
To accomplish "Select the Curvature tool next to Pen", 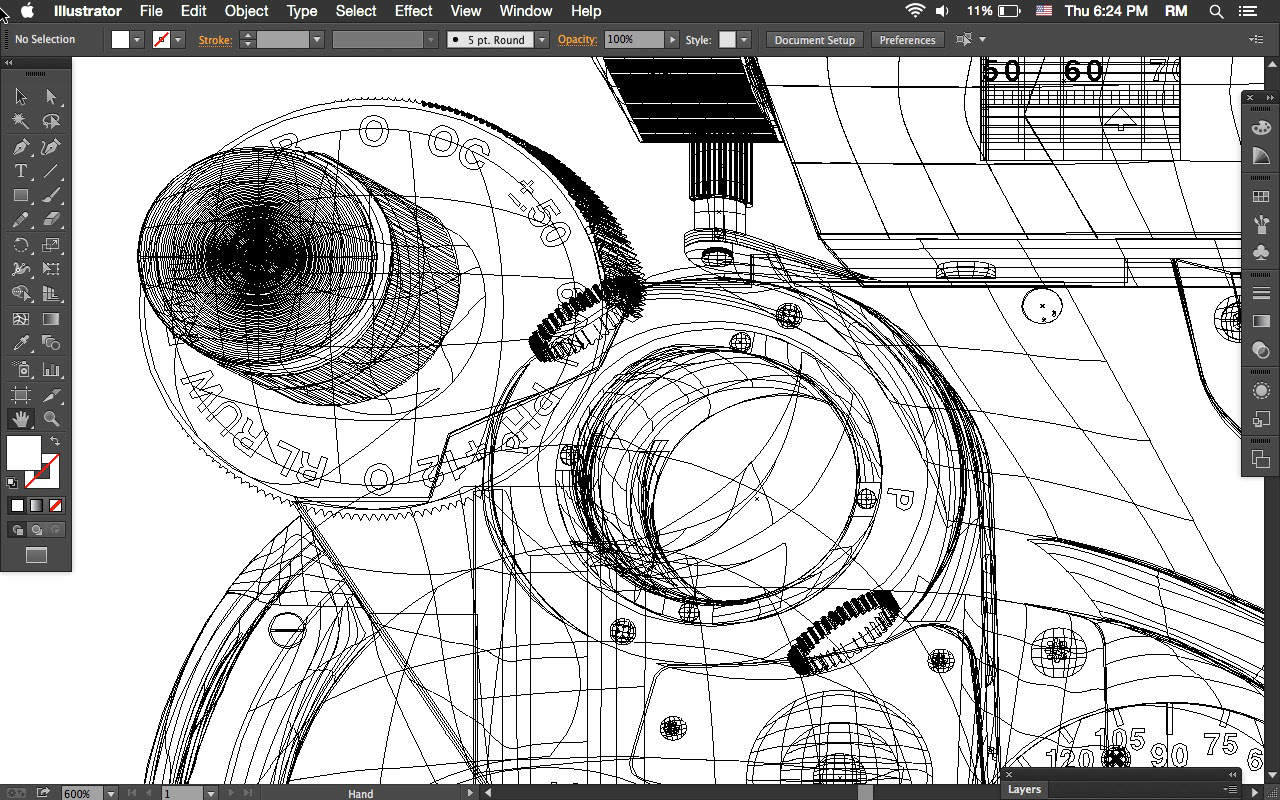I will [51, 147].
